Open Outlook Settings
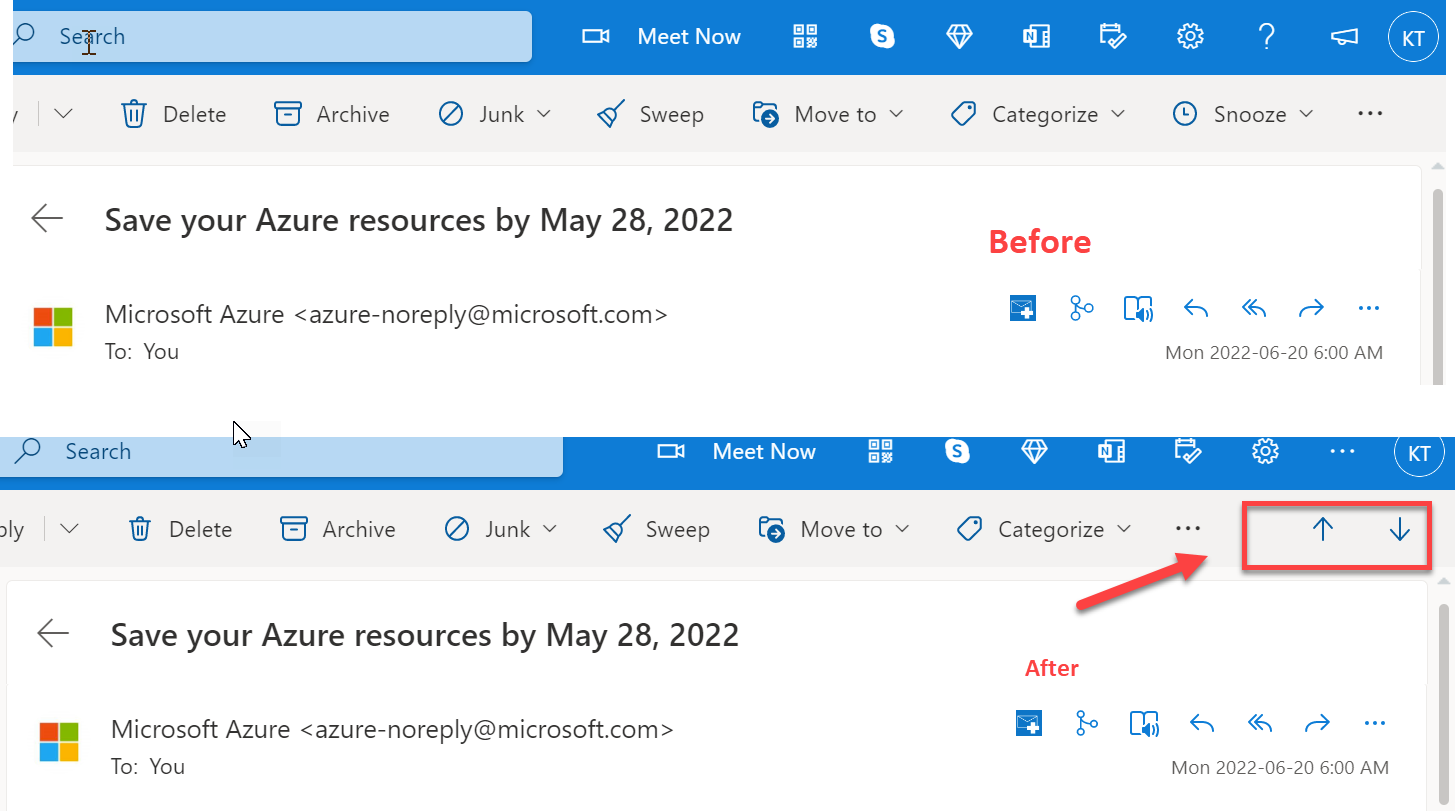The height and width of the screenshot is (811, 1455). click(1190, 36)
